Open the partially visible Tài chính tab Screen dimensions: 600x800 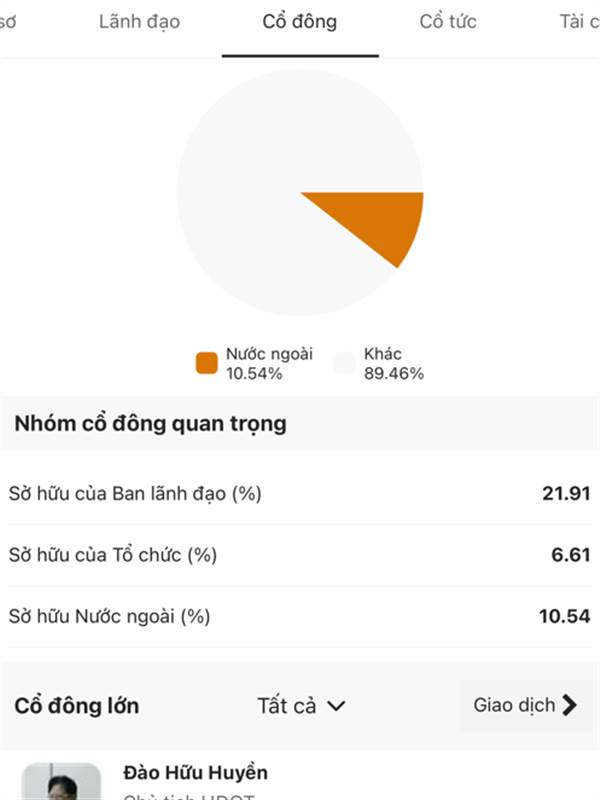click(x=580, y=22)
